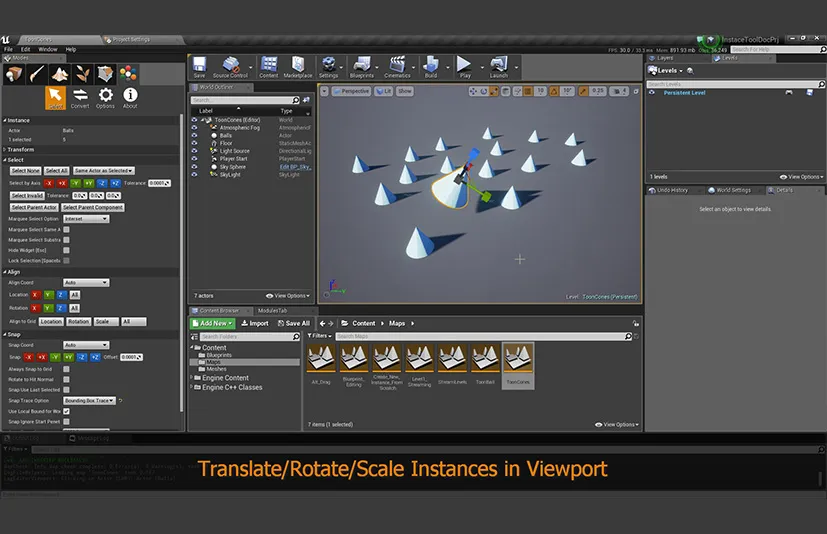Switch to Paint mode brush icon
The height and width of the screenshot is (534, 827).
[37, 74]
